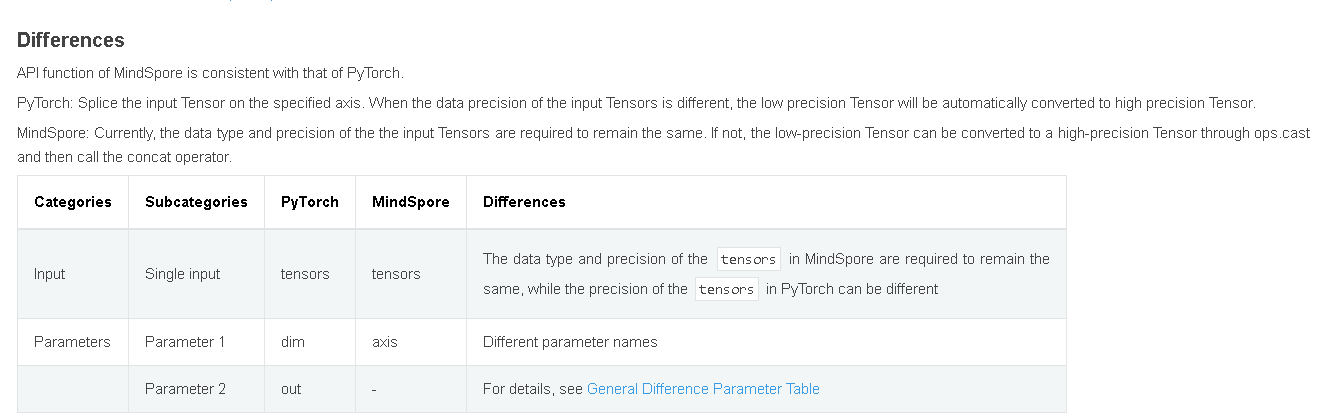Click the Subcategories column header
1332x417 pixels.
(x=196, y=202)
